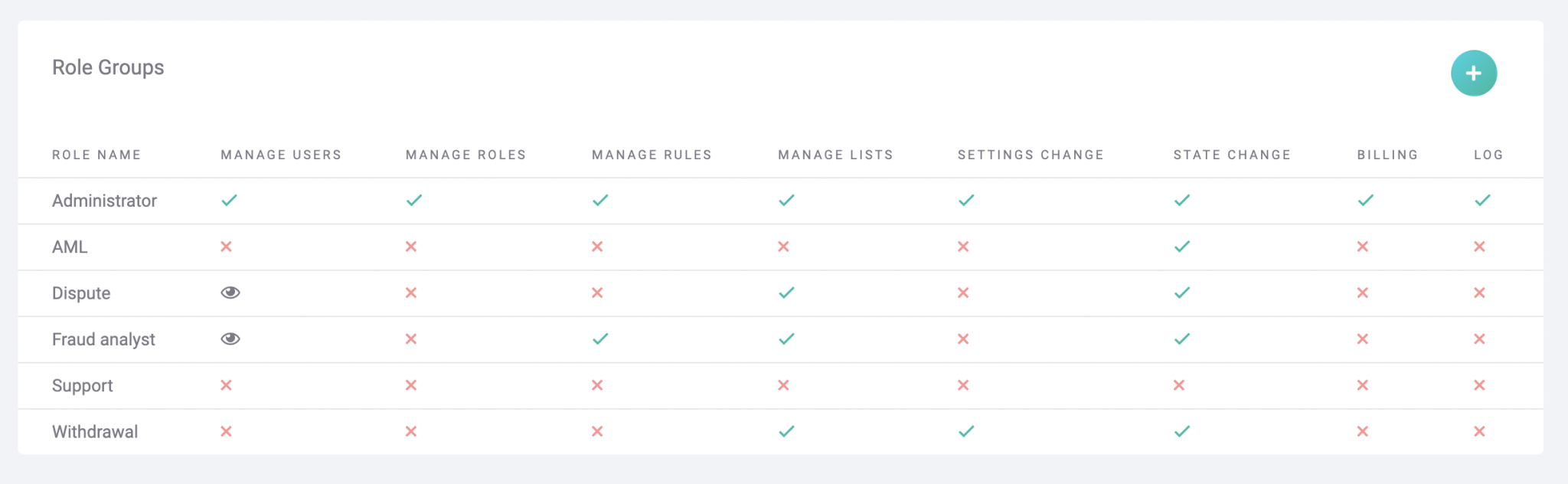Click the green plus button to add role
The width and height of the screenshot is (1568, 484).
pos(1473,73)
